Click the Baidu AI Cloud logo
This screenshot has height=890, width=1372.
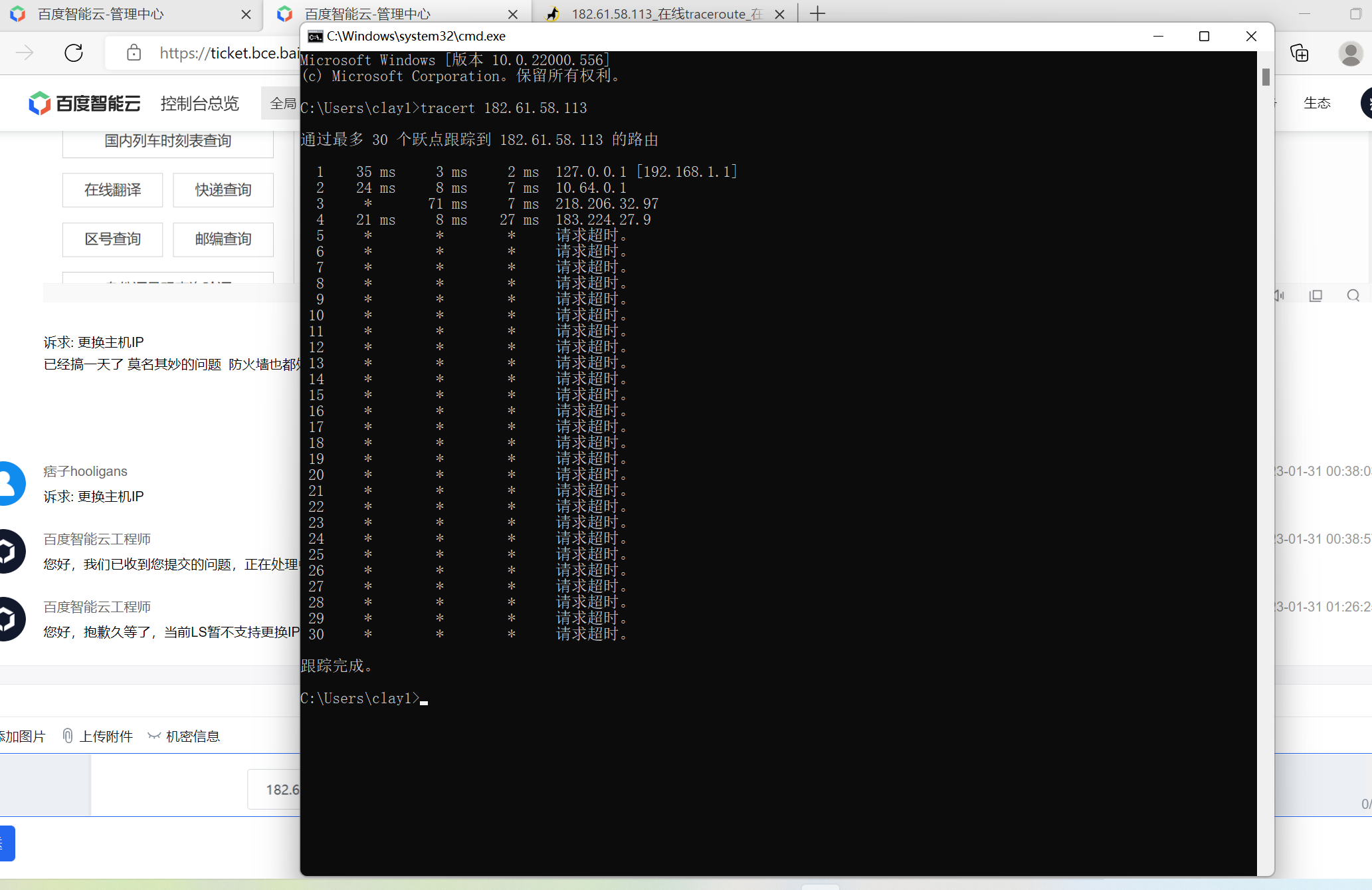(x=84, y=103)
